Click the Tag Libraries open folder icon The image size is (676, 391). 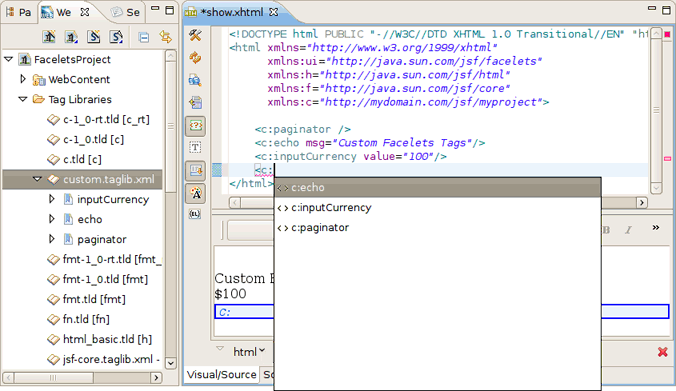tap(39, 99)
